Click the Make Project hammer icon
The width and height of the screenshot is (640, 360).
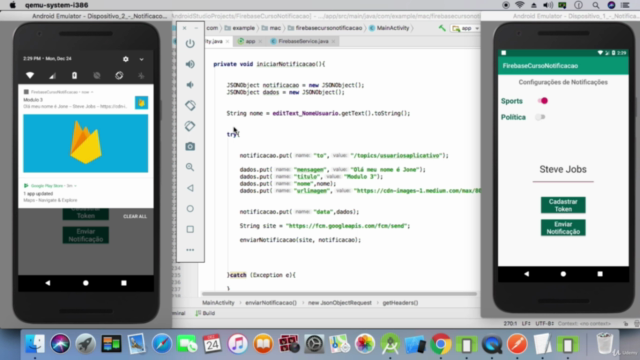(x=442, y=28)
